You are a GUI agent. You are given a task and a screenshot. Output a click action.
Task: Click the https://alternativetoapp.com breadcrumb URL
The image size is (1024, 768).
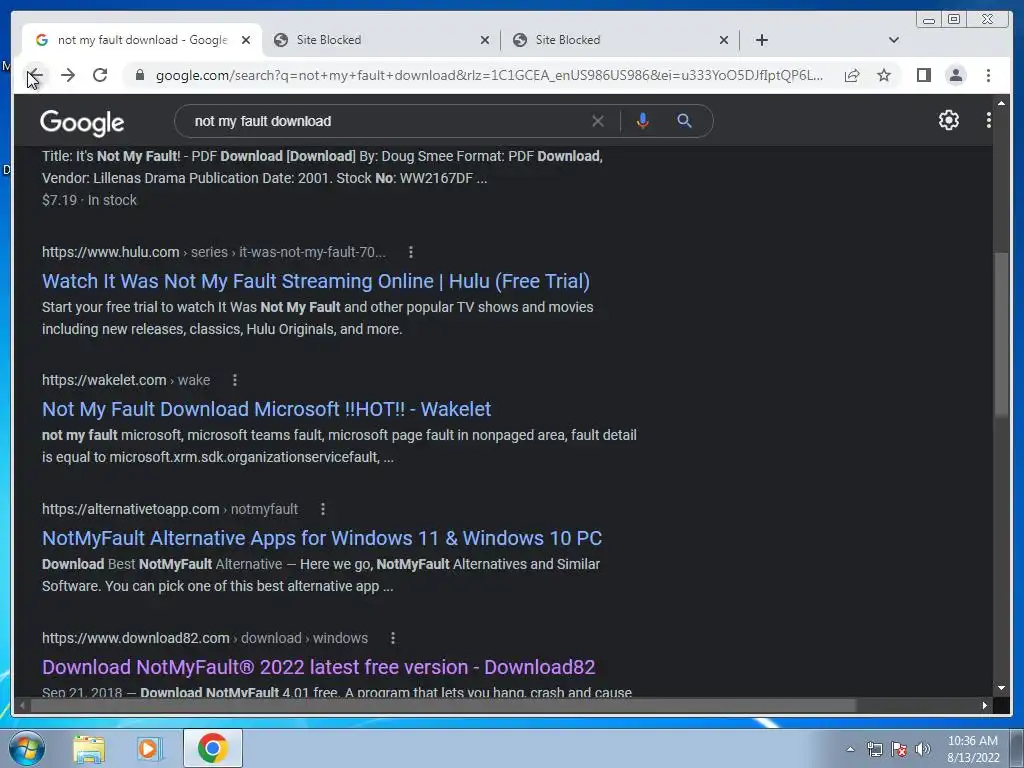click(x=131, y=509)
